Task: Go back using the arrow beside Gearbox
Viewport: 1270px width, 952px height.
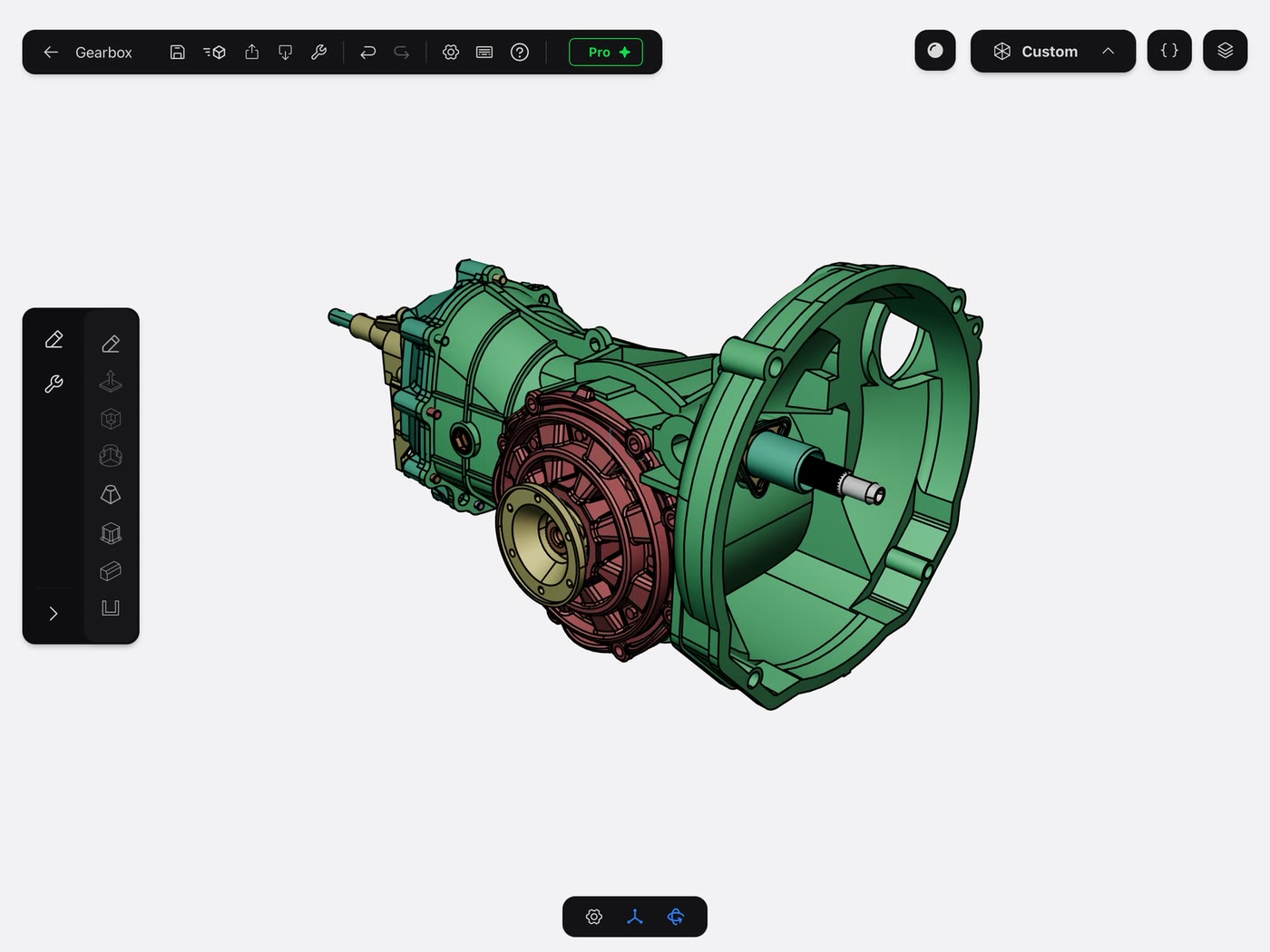Action: 51,53
